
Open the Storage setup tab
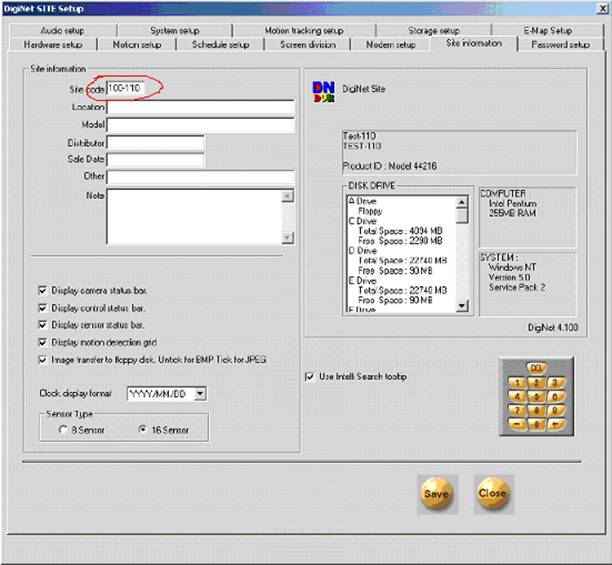(x=434, y=30)
